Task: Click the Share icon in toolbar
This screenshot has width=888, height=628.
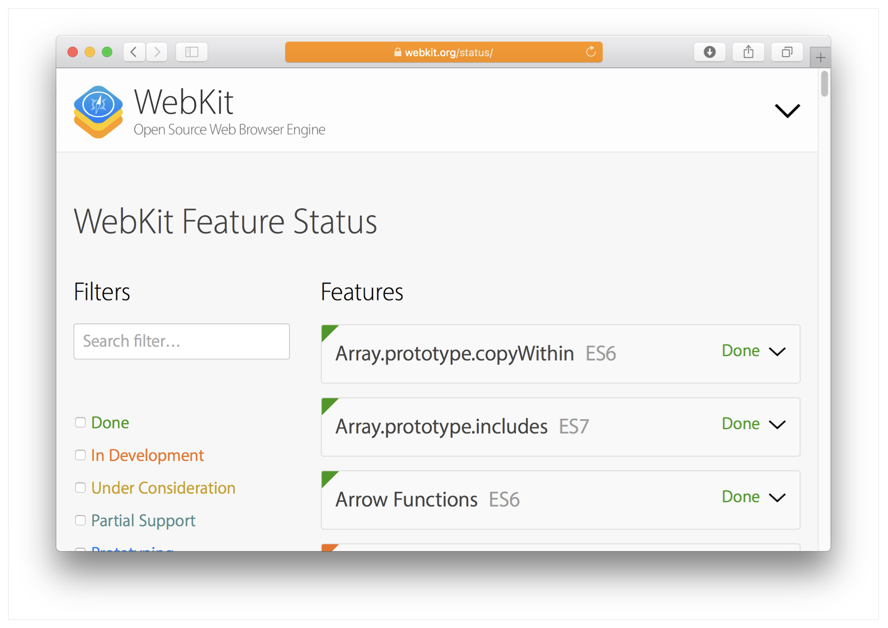Action: click(748, 52)
